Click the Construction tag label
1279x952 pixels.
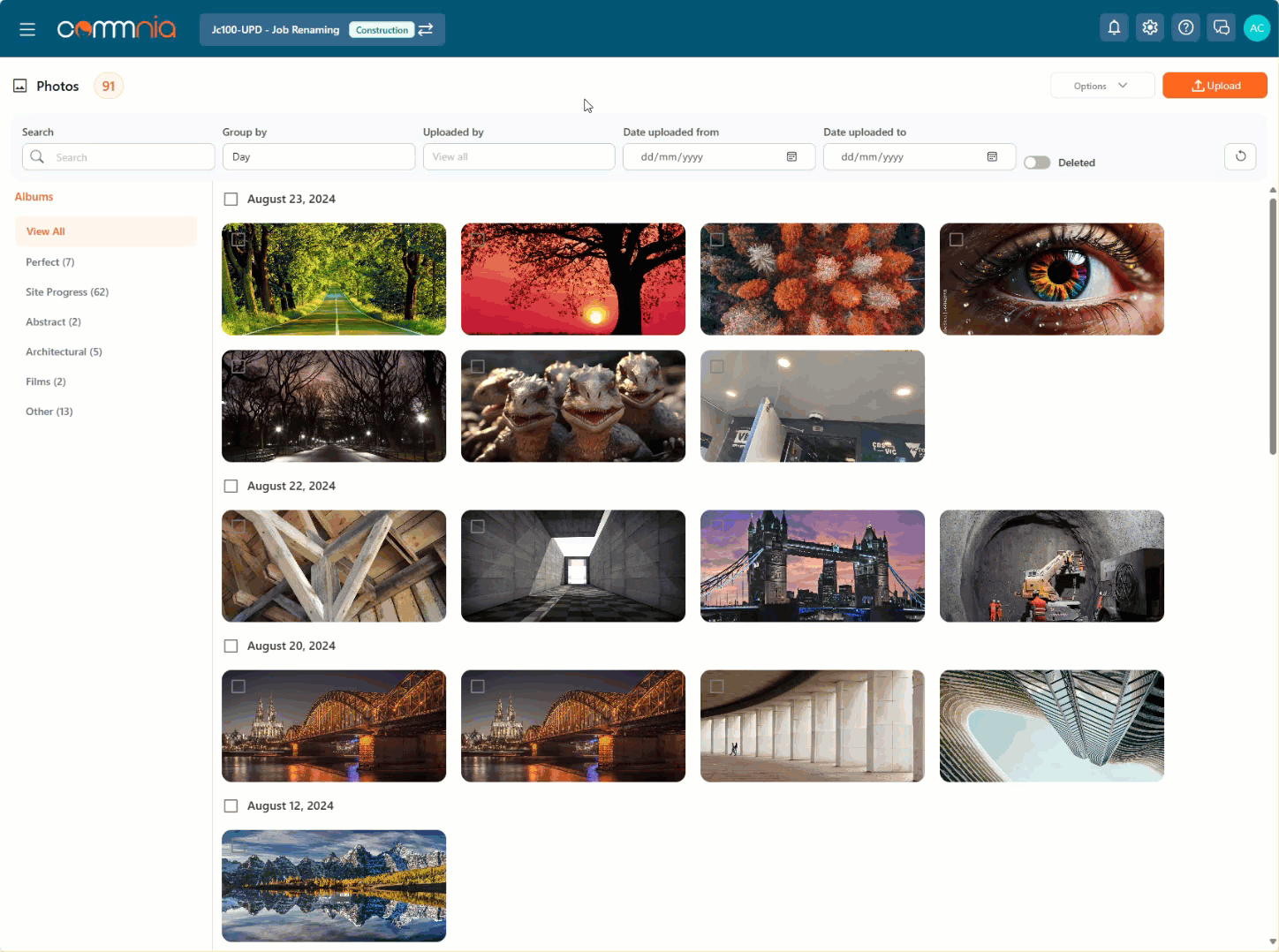coord(382,30)
